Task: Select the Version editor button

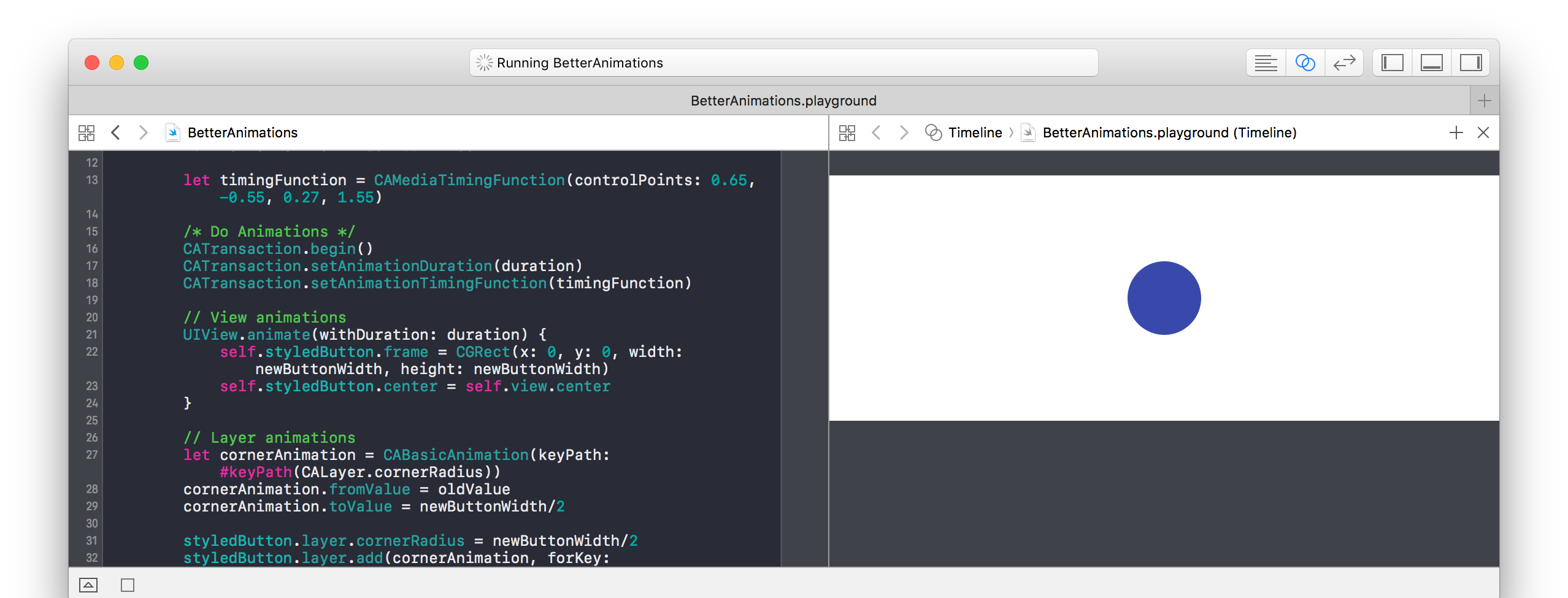Action: pyautogui.click(x=1344, y=63)
